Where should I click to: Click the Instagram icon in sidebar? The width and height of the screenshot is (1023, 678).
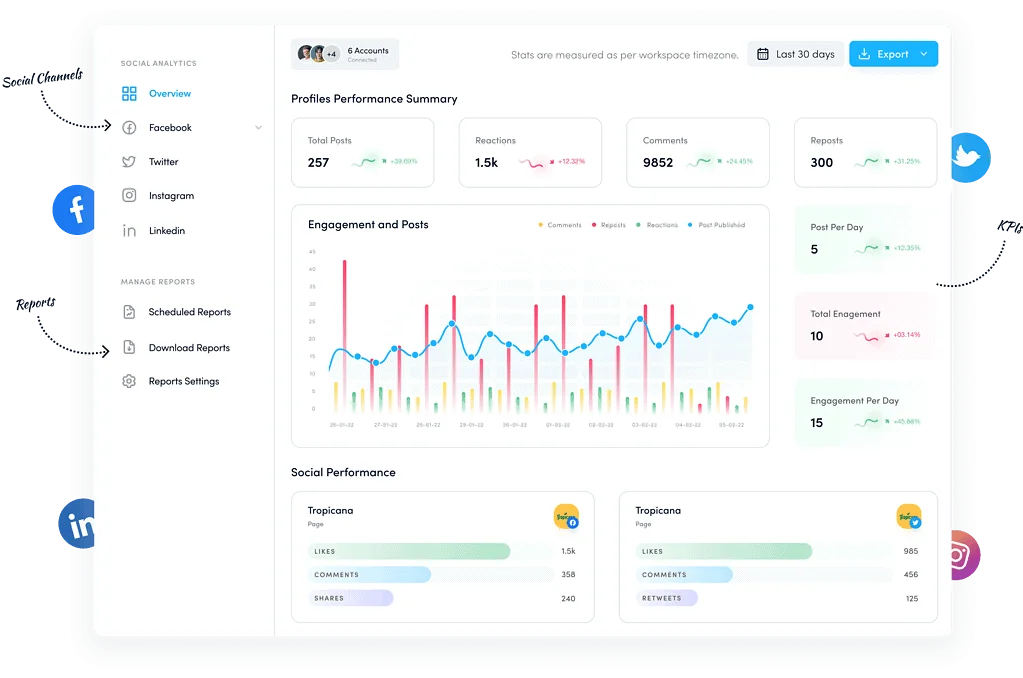click(129, 196)
